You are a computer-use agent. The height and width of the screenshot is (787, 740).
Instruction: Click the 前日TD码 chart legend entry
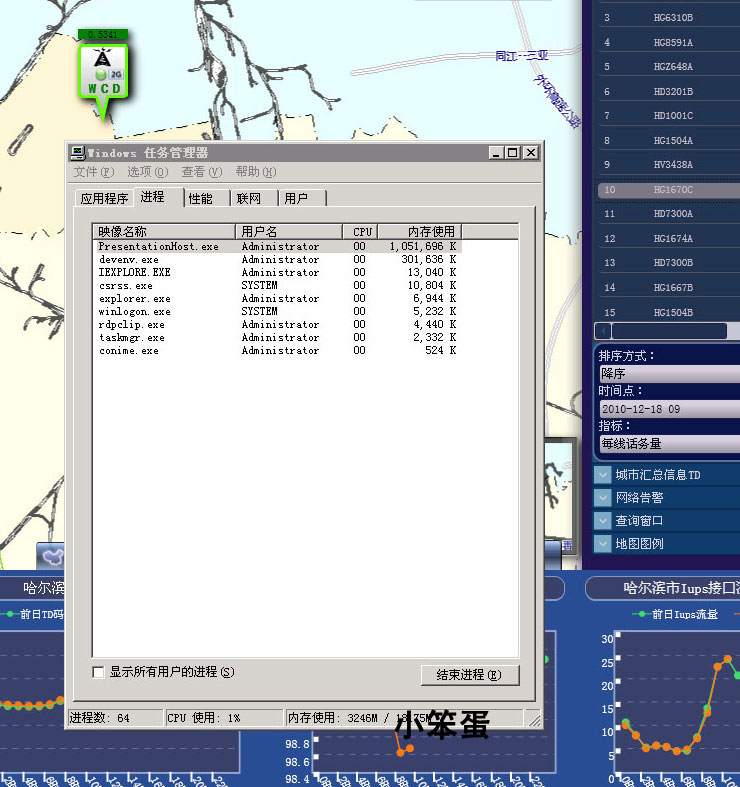pyautogui.click(x=33, y=614)
